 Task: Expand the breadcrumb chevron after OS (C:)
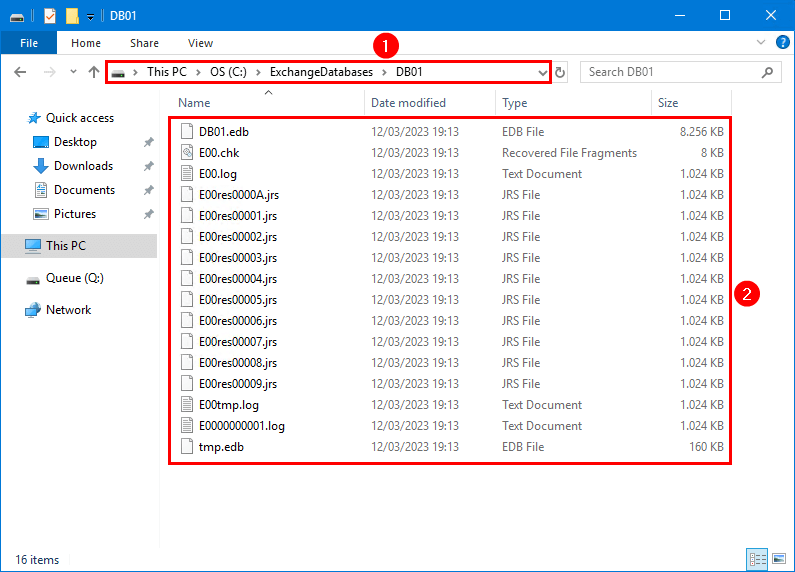tap(259, 73)
